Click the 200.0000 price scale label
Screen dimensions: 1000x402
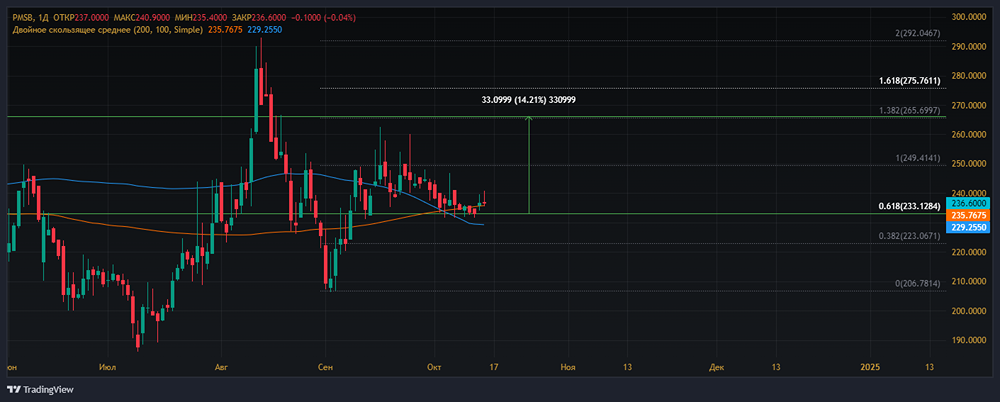coord(968,311)
